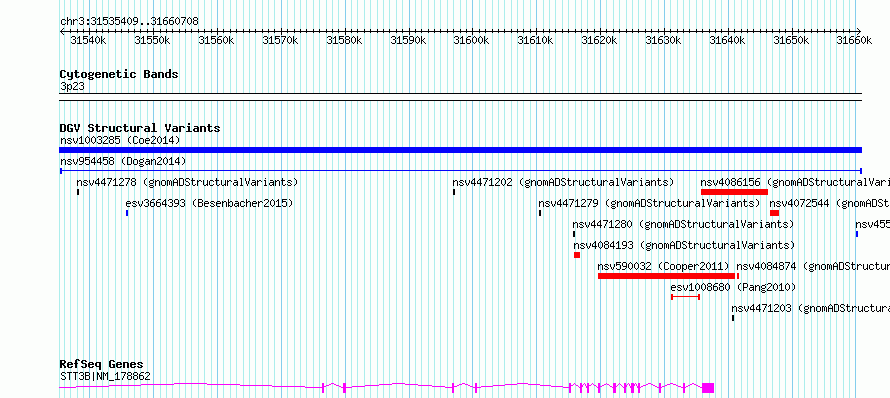The width and height of the screenshot is (890, 398).
Task: Click the chr3:31535409..31660708 coordinates text
Action: (129, 22)
